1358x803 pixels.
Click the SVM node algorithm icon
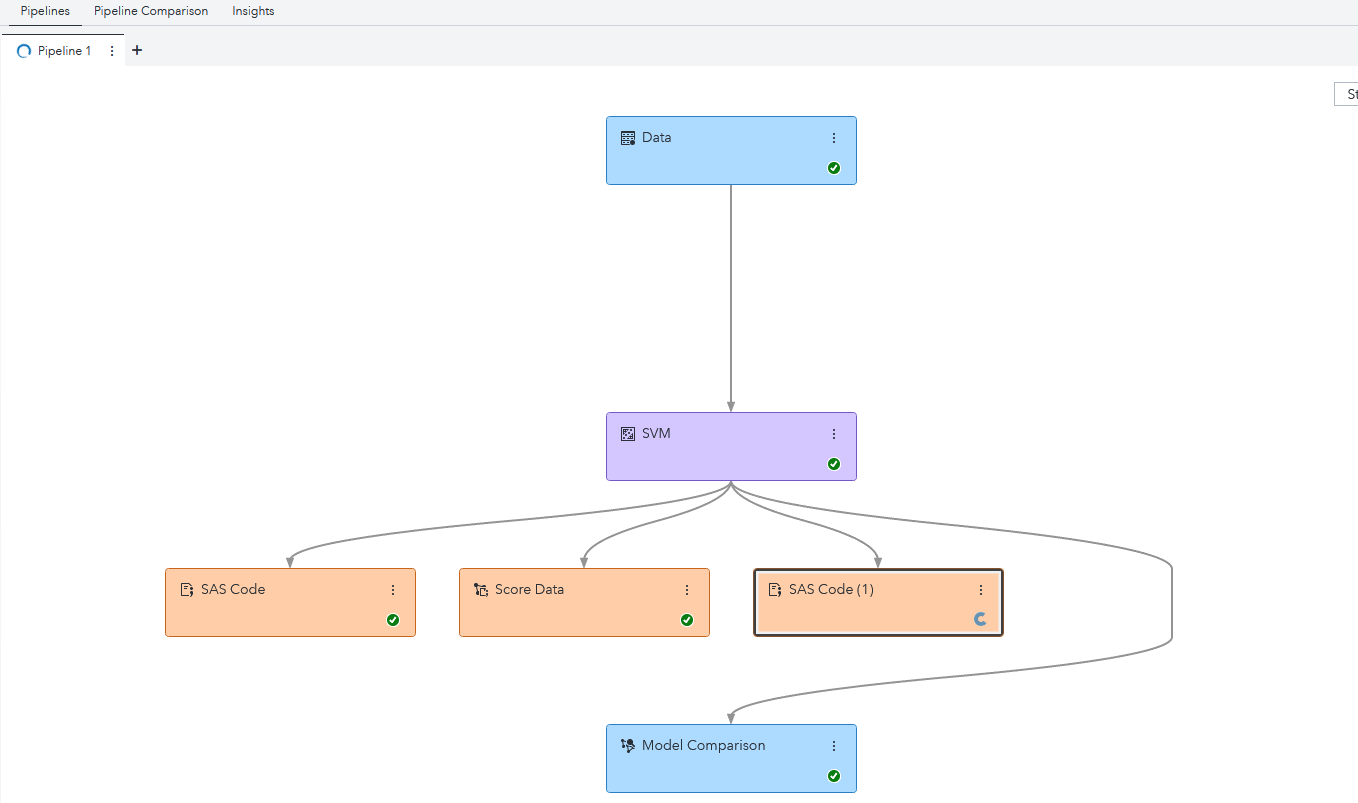pos(628,433)
